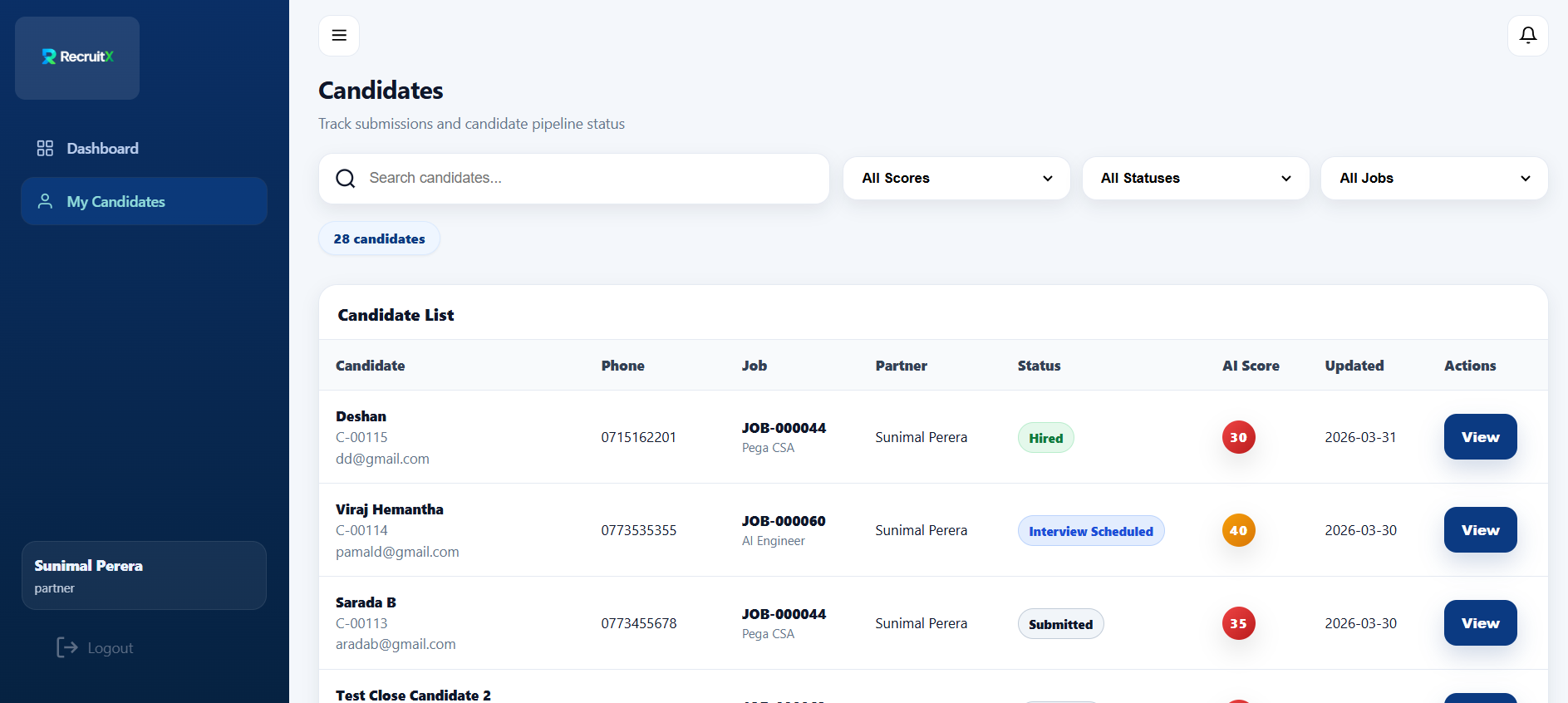
Task: Click the search magnifier icon
Action: pyautogui.click(x=346, y=179)
